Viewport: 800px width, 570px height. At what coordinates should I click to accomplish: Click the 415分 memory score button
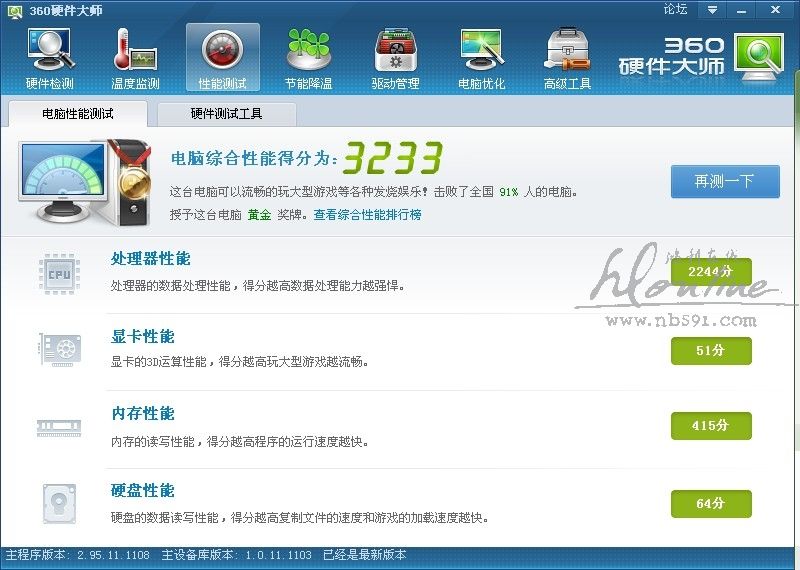tap(711, 426)
